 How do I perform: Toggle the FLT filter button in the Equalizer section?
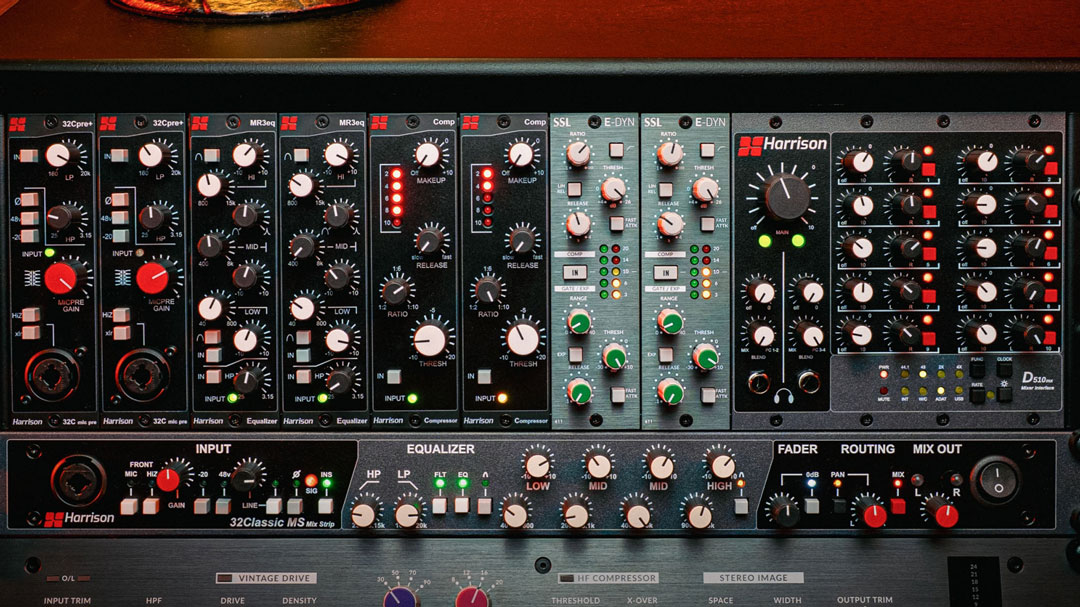pos(439,506)
